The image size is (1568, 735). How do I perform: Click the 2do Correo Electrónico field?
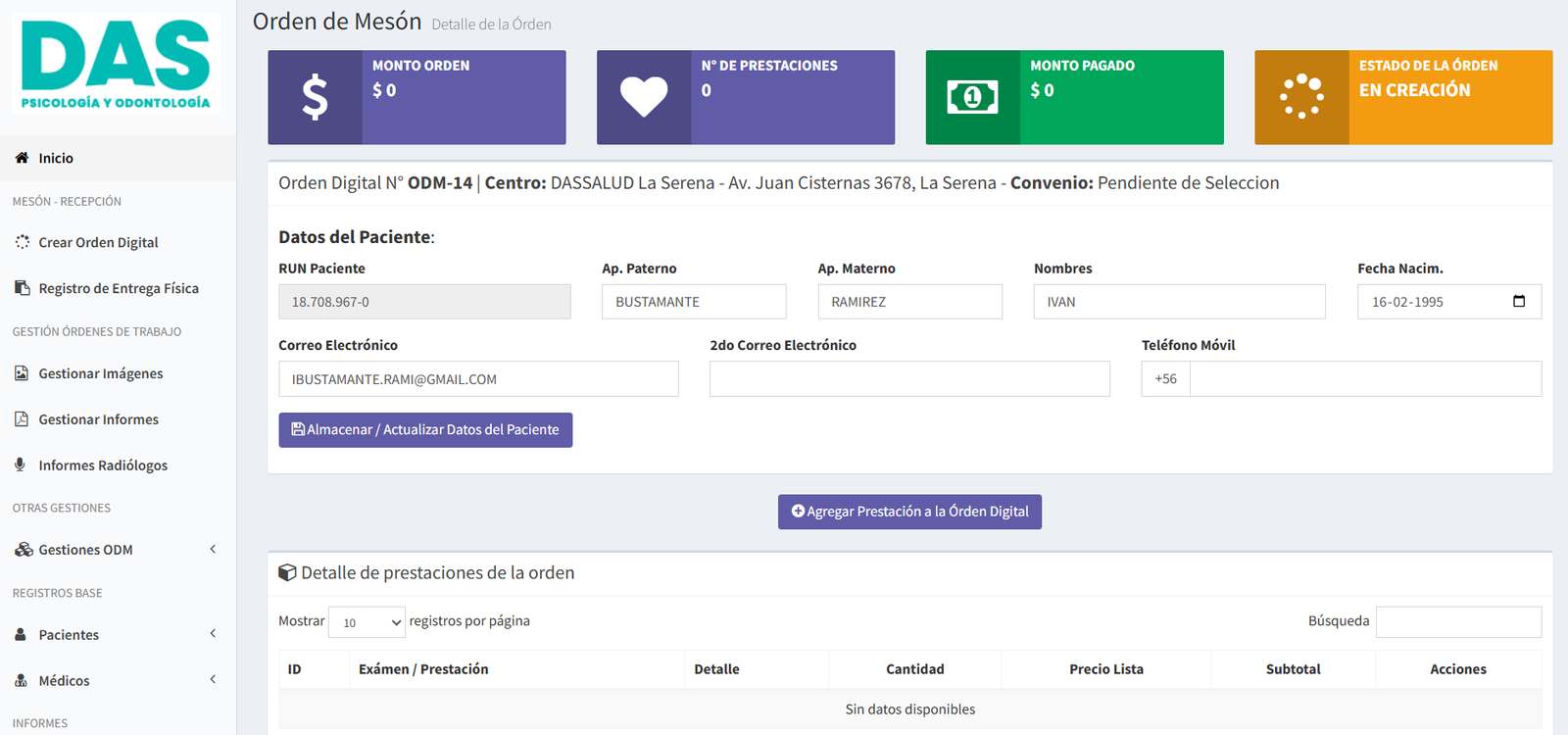tap(909, 379)
